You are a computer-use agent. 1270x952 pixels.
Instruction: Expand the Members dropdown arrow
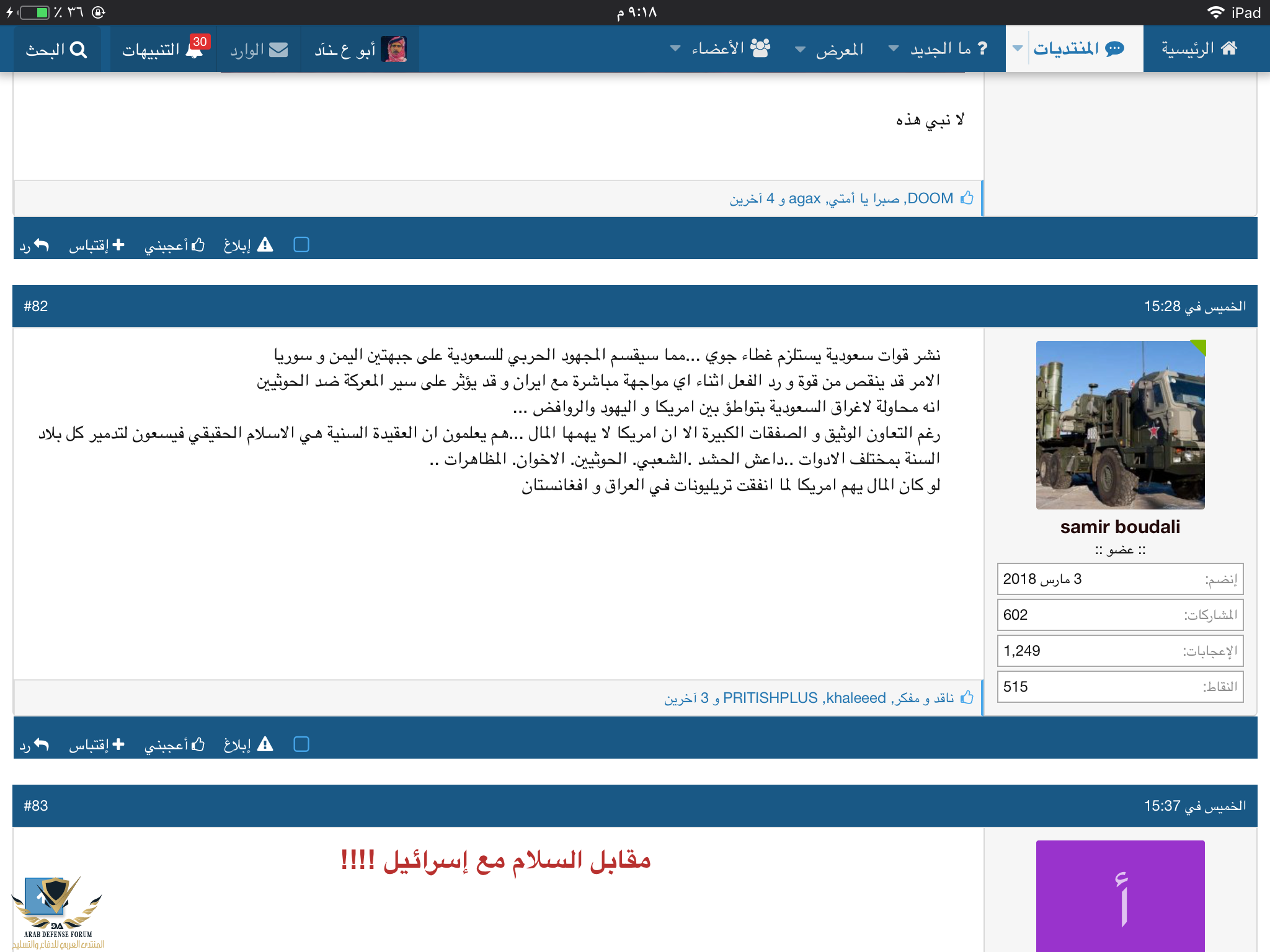pos(675,48)
